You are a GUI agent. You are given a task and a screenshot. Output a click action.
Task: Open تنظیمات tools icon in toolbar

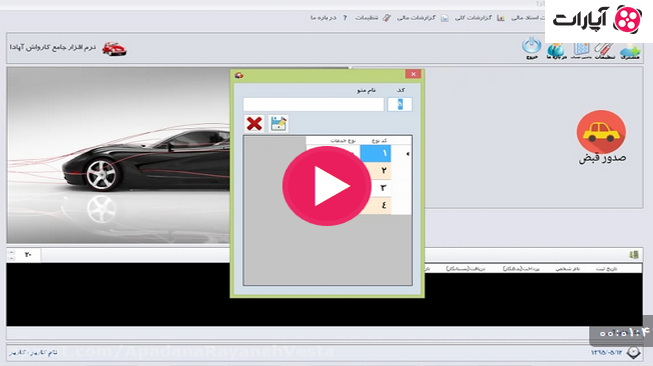click(604, 51)
